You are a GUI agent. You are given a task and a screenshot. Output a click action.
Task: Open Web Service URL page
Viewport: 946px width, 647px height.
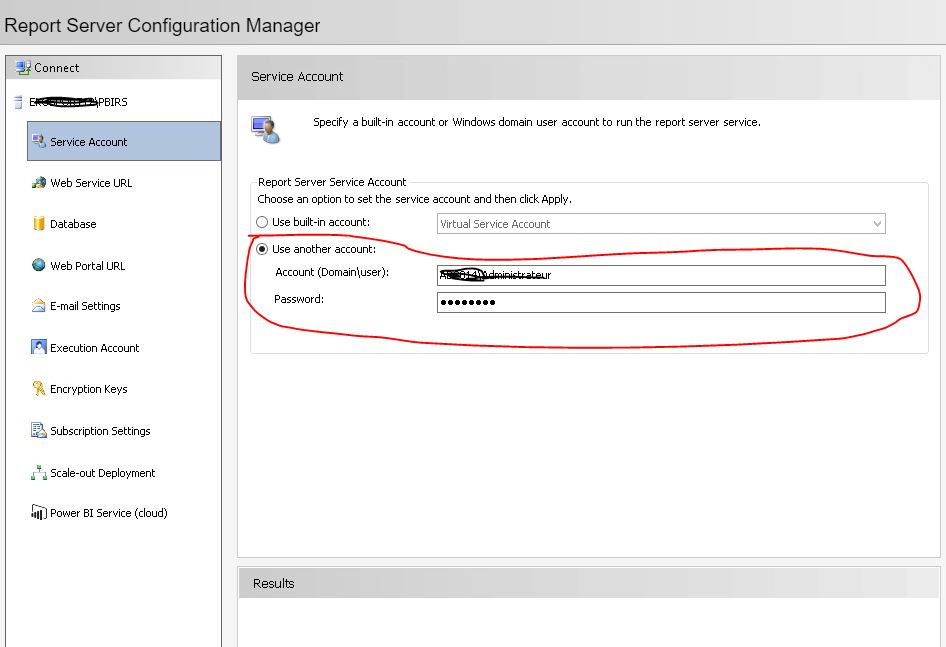pyautogui.click(x=91, y=183)
